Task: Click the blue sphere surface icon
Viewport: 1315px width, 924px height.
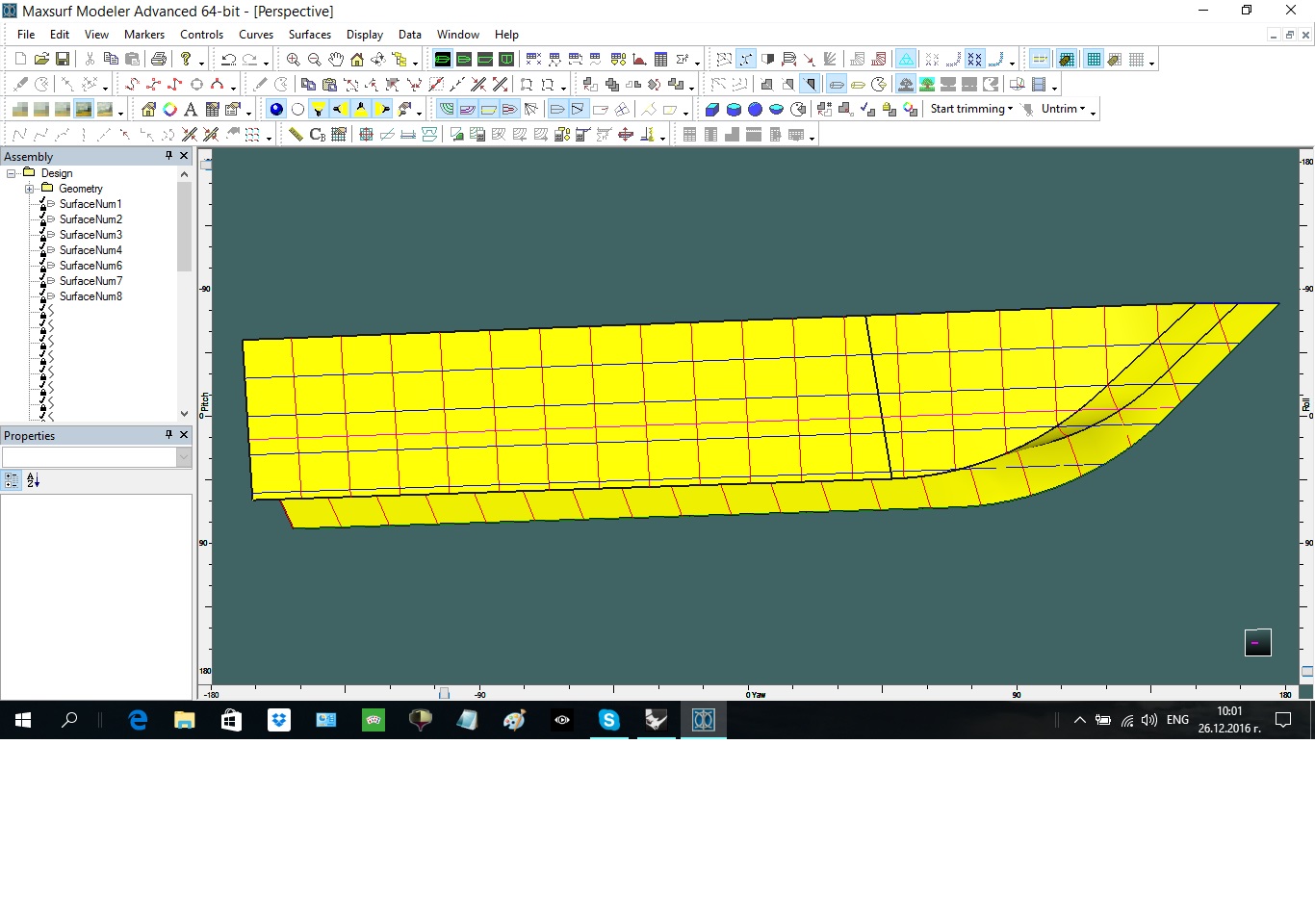Action: [x=755, y=110]
